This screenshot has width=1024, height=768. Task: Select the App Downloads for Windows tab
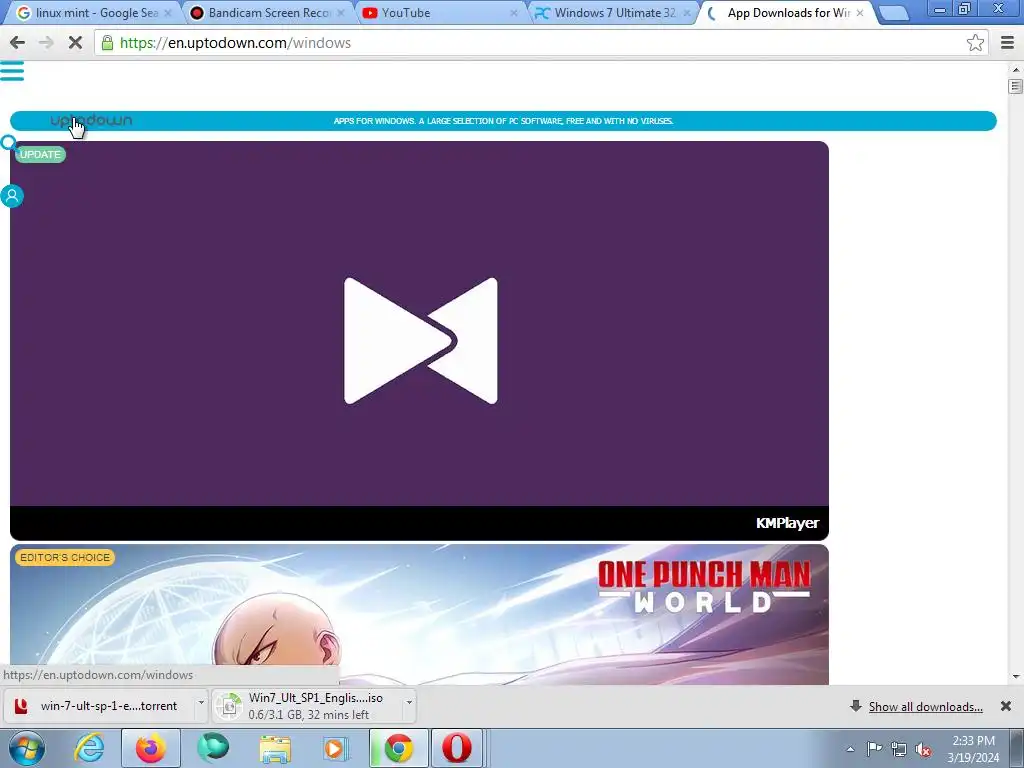(787, 13)
